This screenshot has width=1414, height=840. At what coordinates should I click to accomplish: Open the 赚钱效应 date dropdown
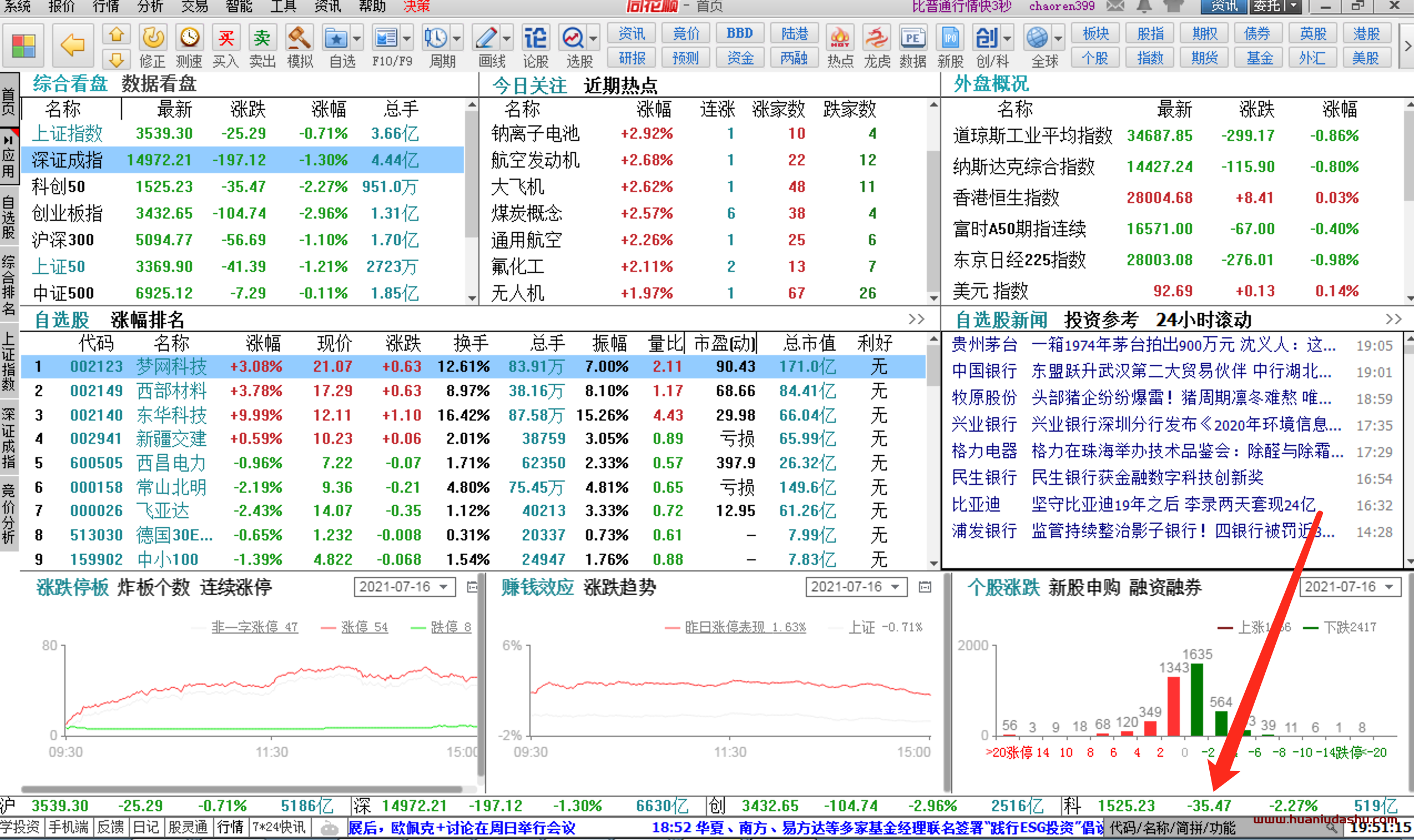pos(856,587)
